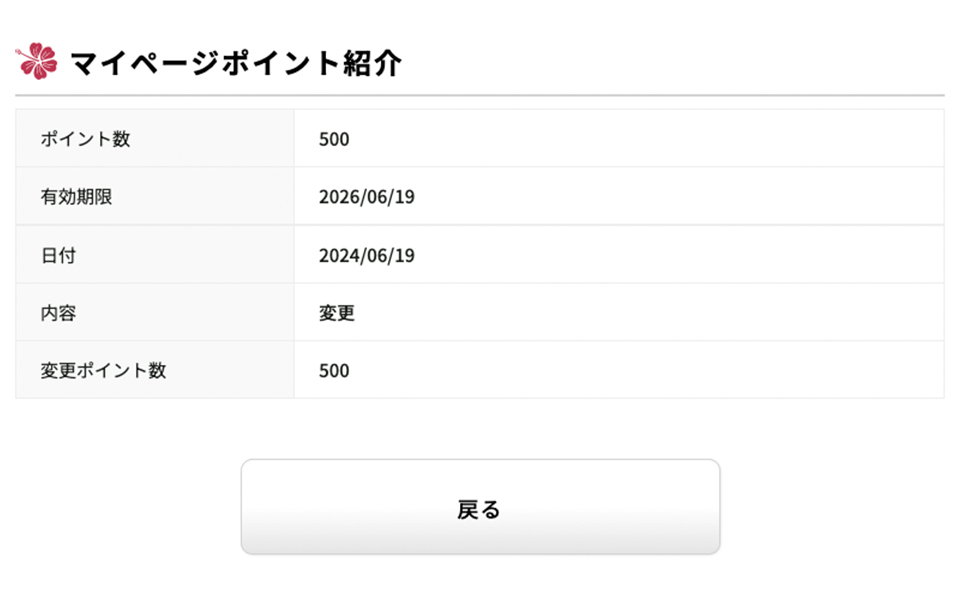
Task: Click the 500 value beside 変更ポイント数
Action: click(334, 370)
